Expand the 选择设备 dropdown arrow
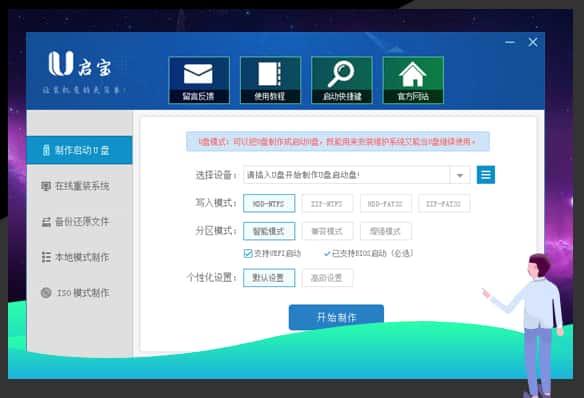Viewport: 584px width, 398px height. (460, 175)
